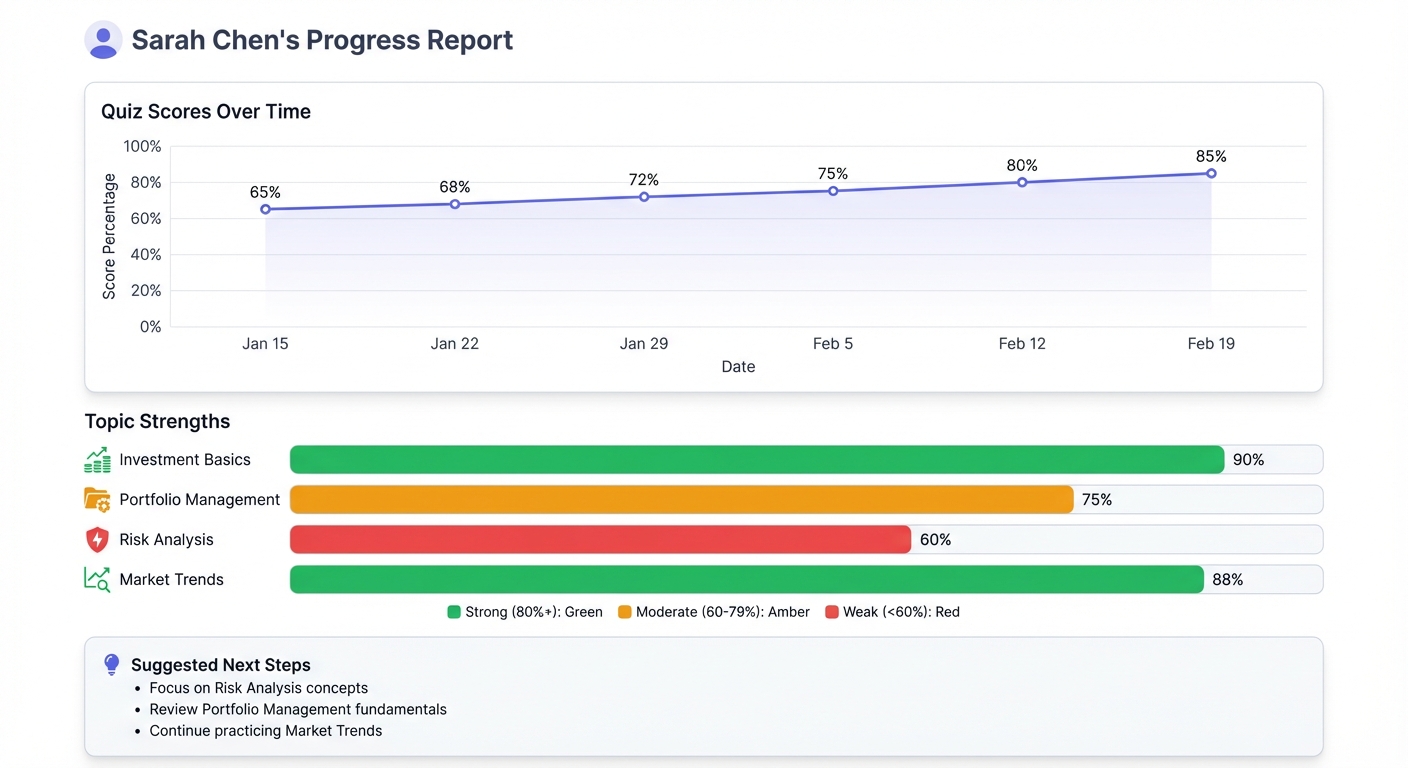Click the 100% y-axis tick label
The height and width of the screenshot is (768, 1408).
coord(142,146)
